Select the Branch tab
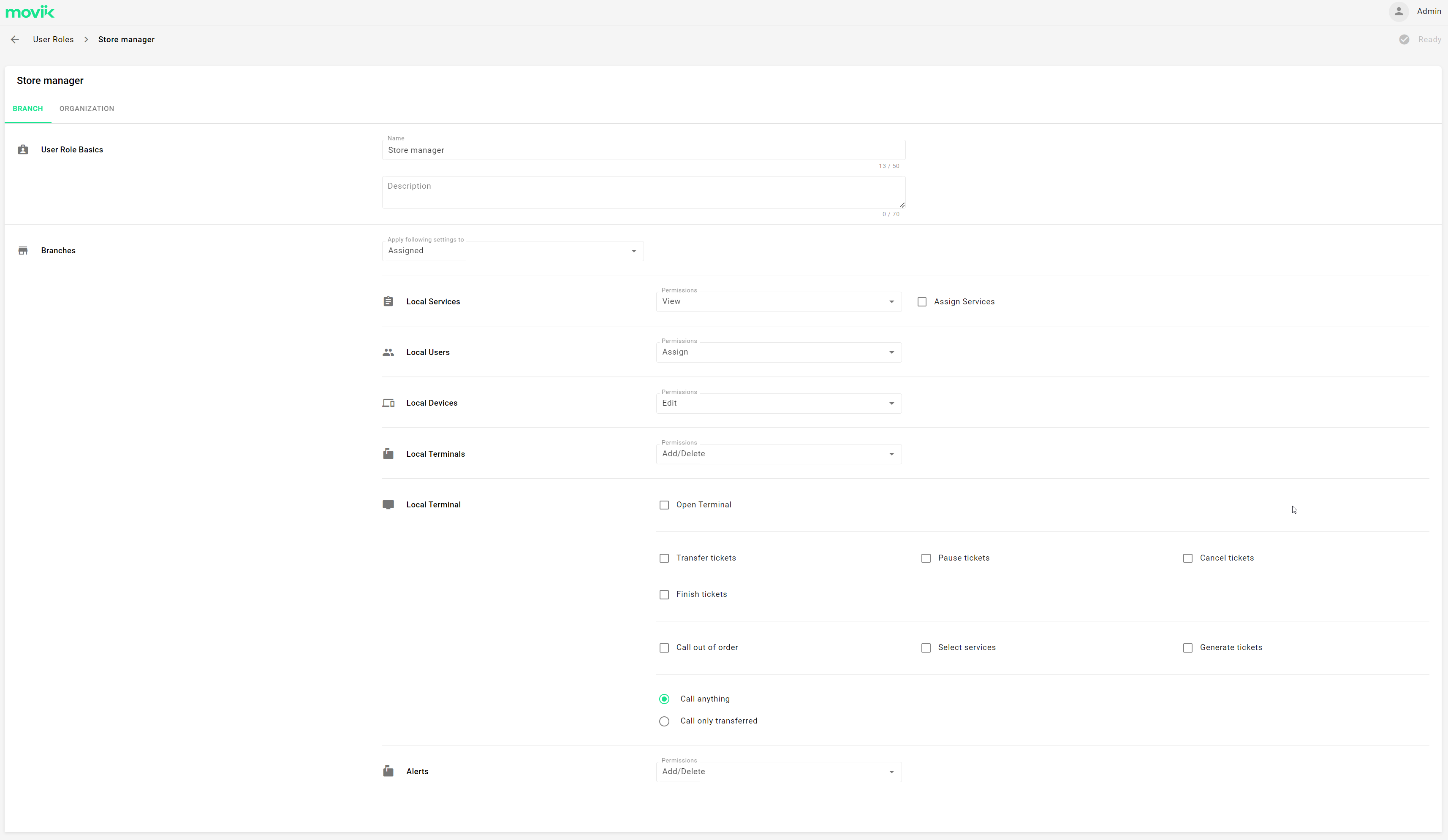Screen dimensions: 1448x840 (x=27, y=108)
